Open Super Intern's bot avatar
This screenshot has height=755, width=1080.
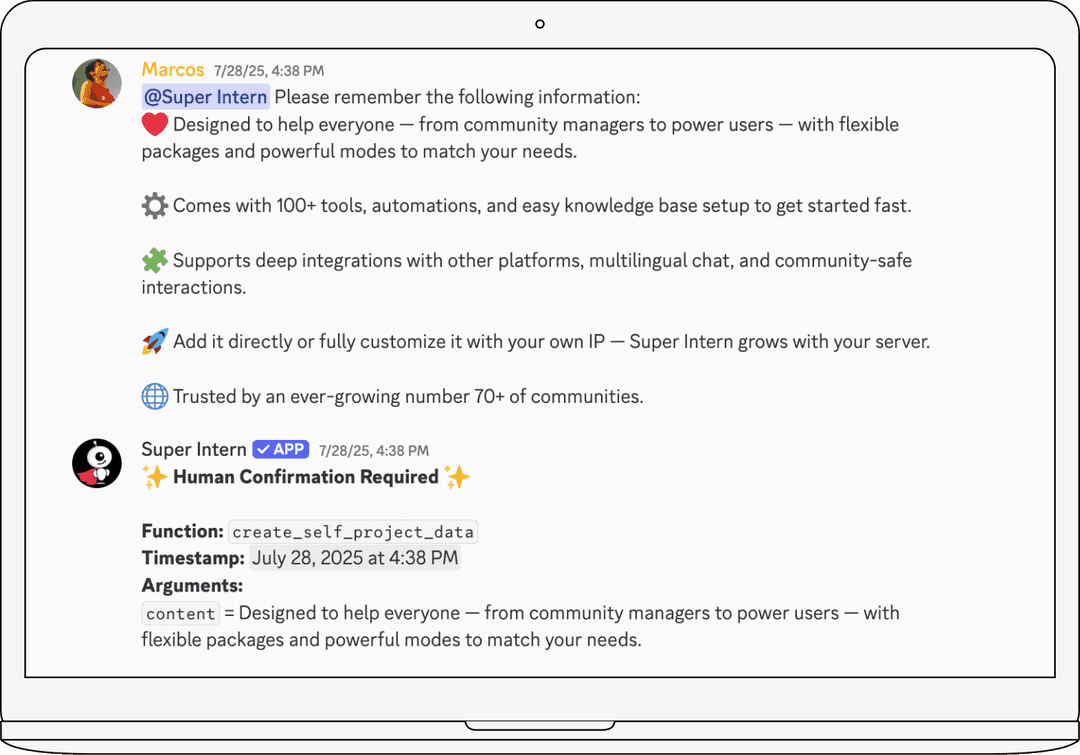click(x=96, y=463)
